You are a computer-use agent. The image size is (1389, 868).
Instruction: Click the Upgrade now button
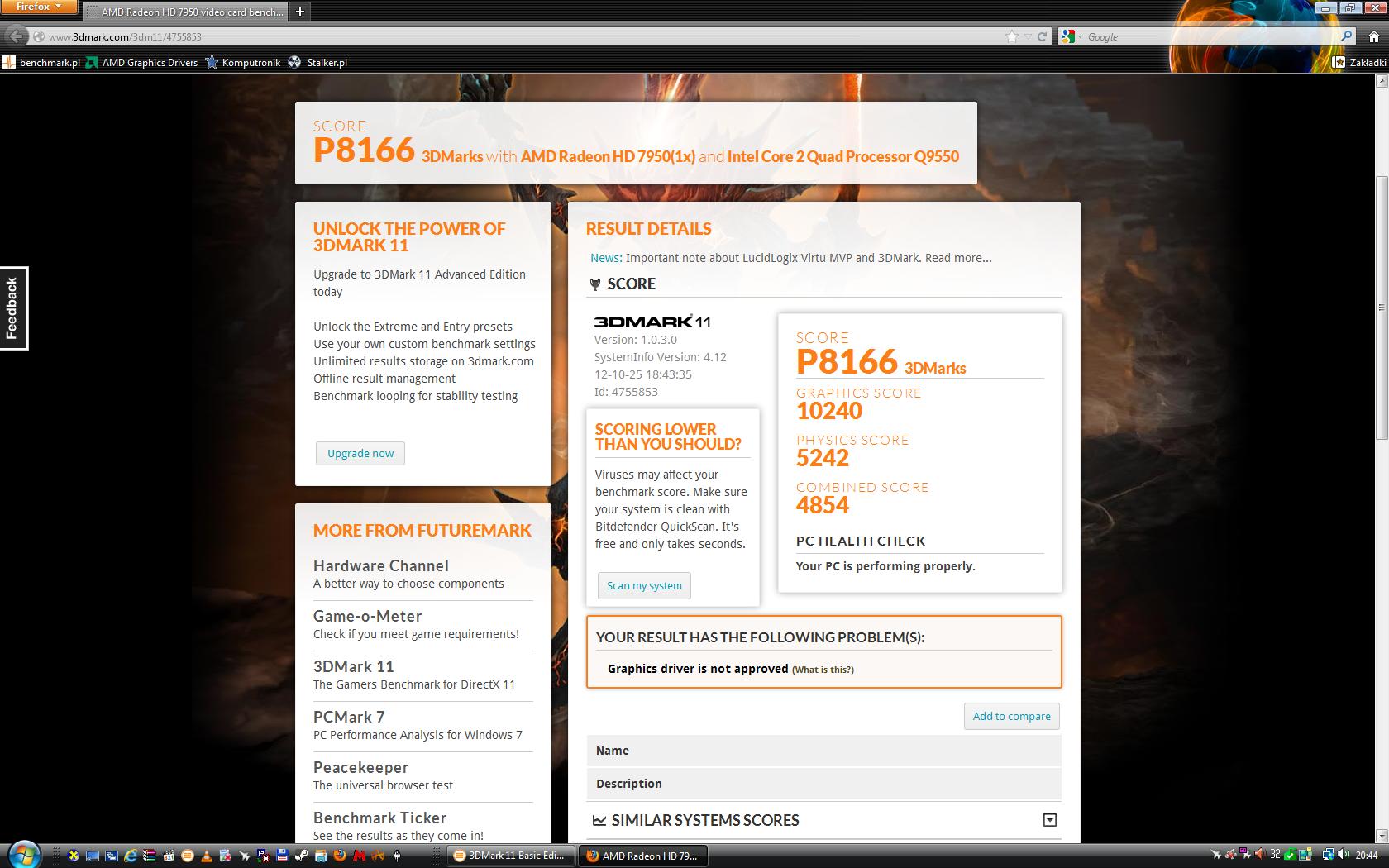click(360, 453)
